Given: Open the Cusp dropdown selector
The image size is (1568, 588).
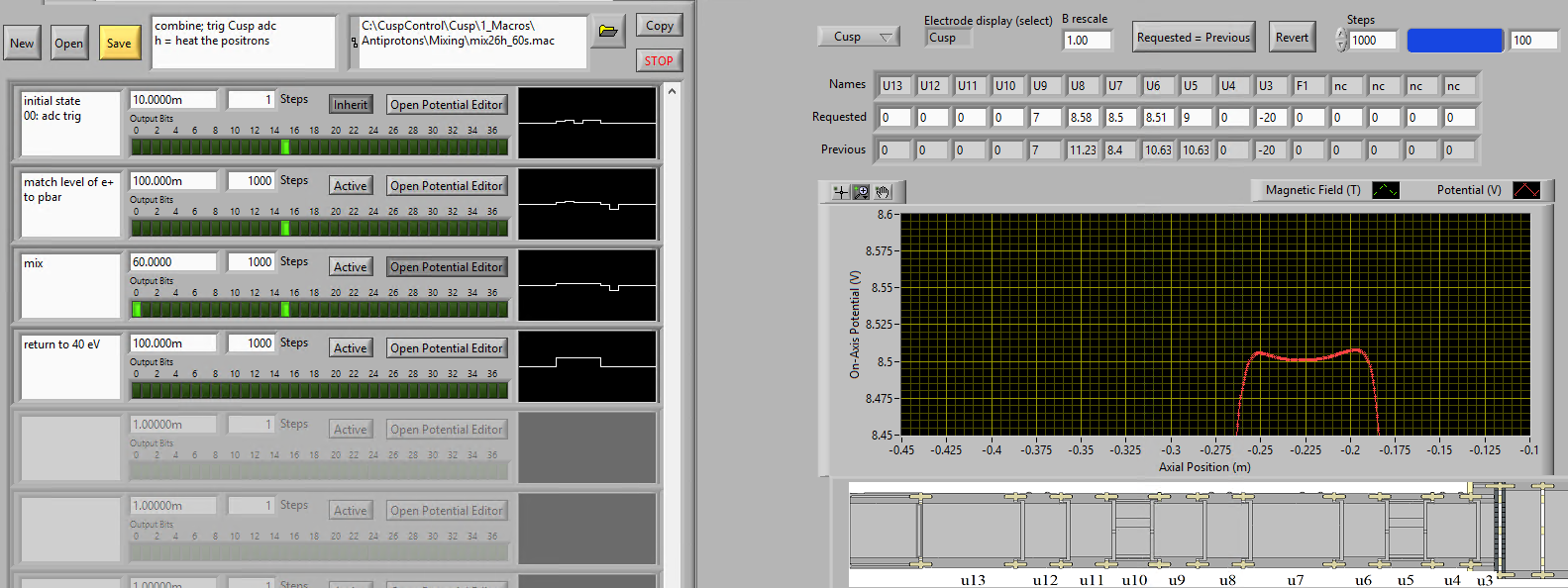Looking at the screenshot, I should [858, 37].
